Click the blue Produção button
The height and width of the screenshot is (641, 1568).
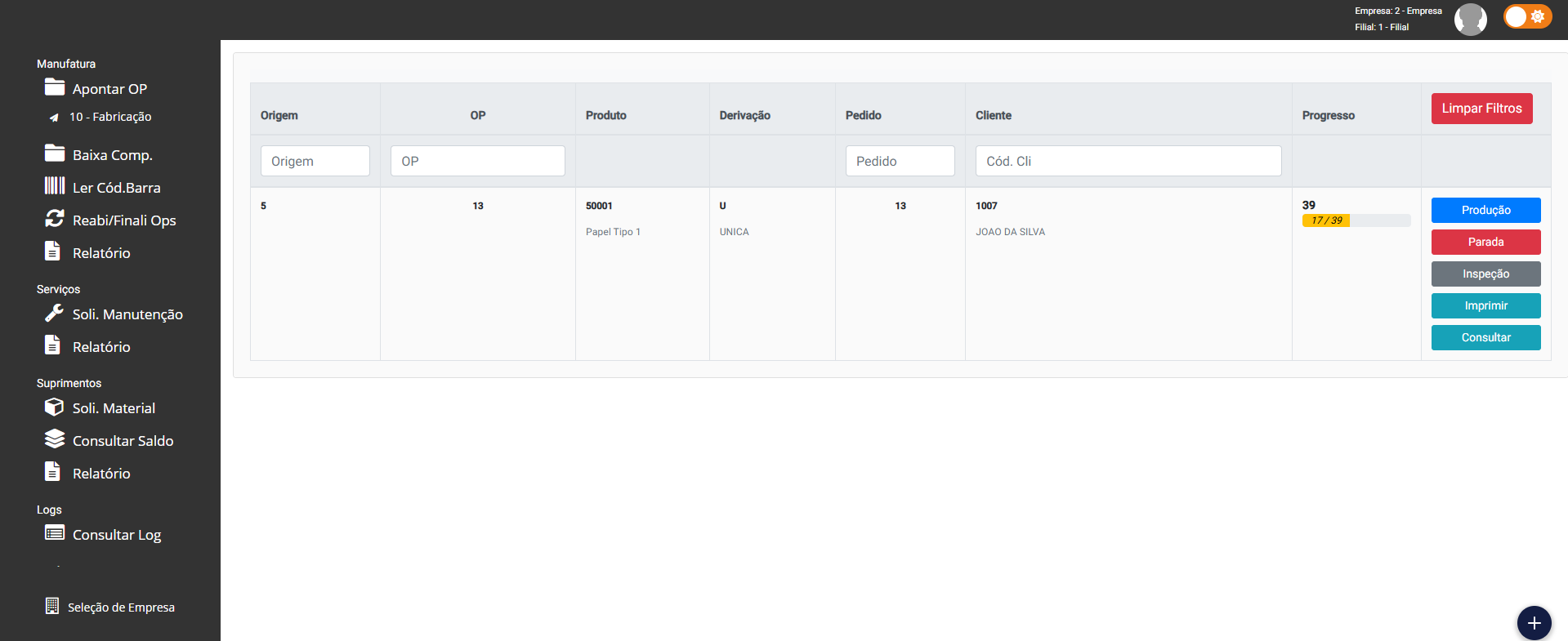1485,210
